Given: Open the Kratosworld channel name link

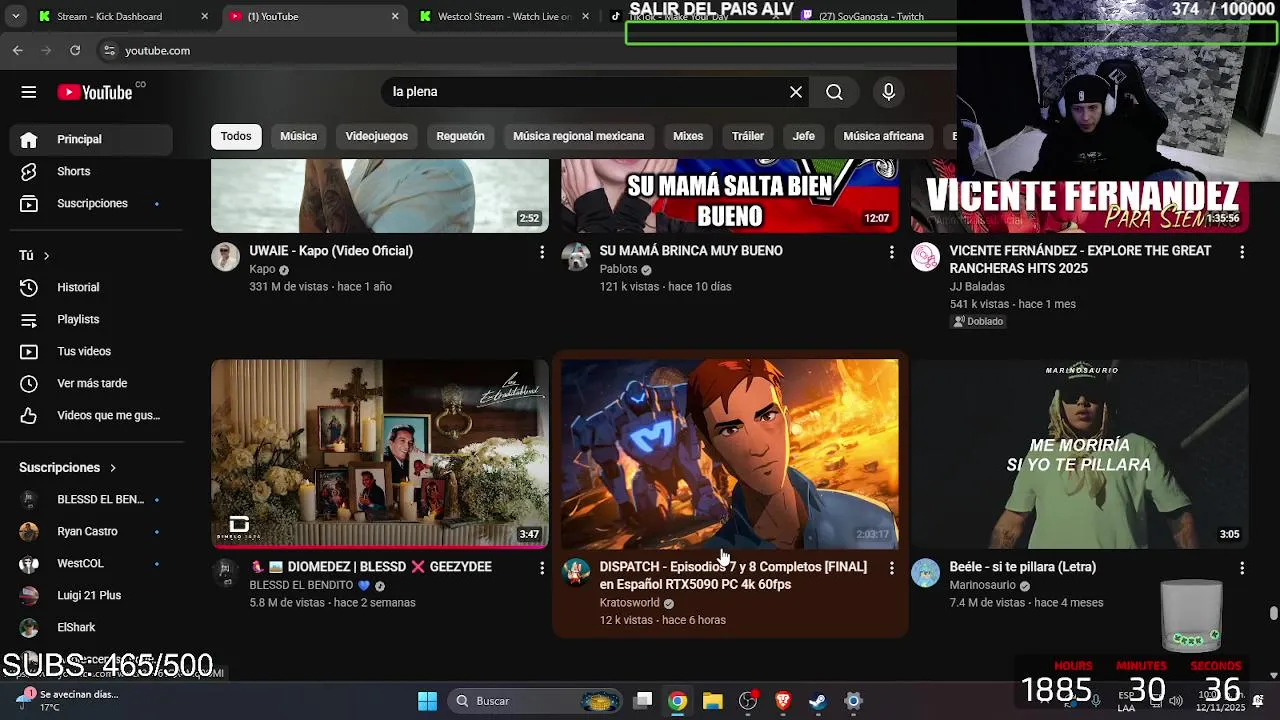Looking at the screenshot, I should point(629,603).
